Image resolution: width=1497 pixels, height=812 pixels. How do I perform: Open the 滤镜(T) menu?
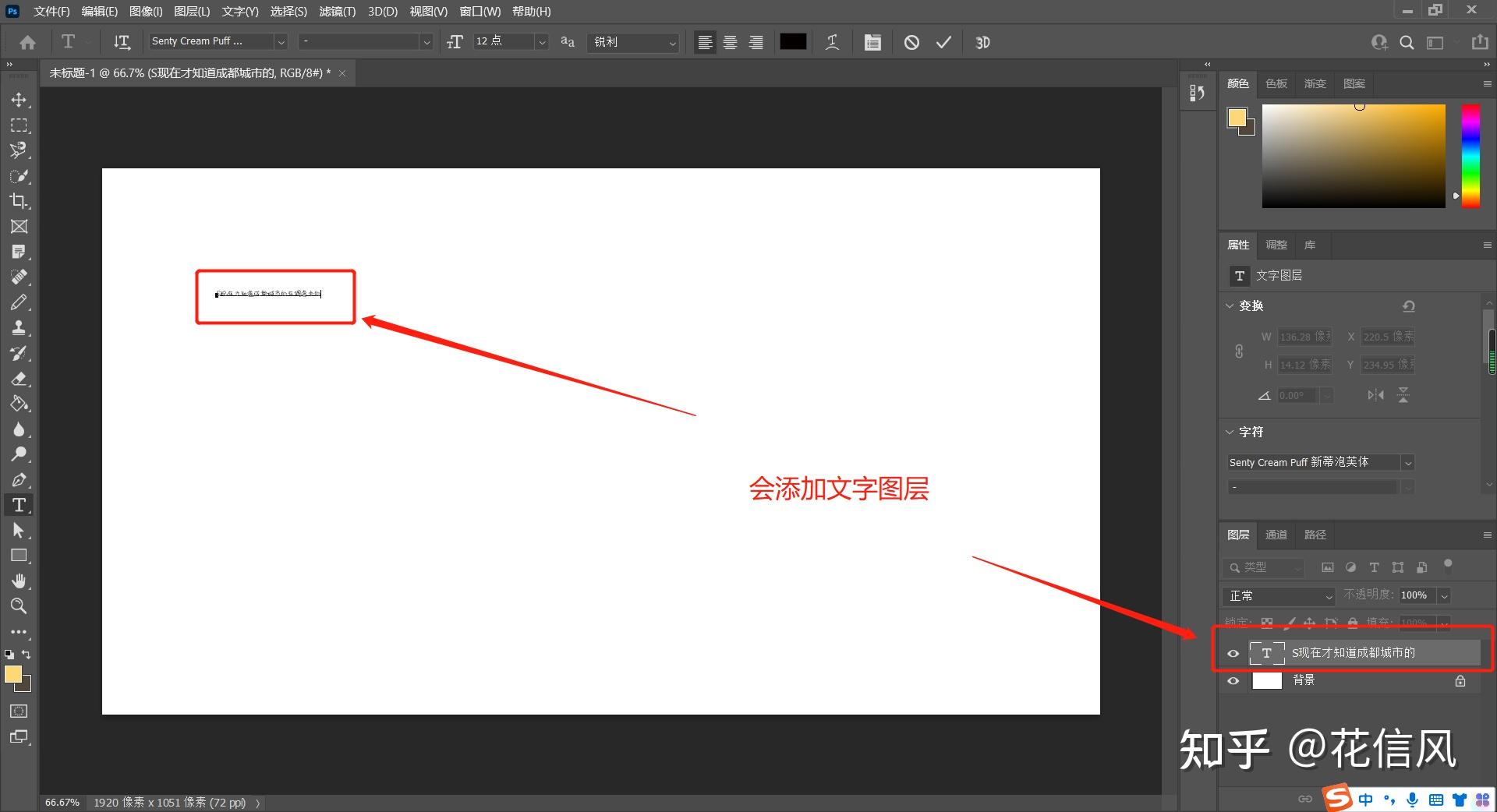338,11
